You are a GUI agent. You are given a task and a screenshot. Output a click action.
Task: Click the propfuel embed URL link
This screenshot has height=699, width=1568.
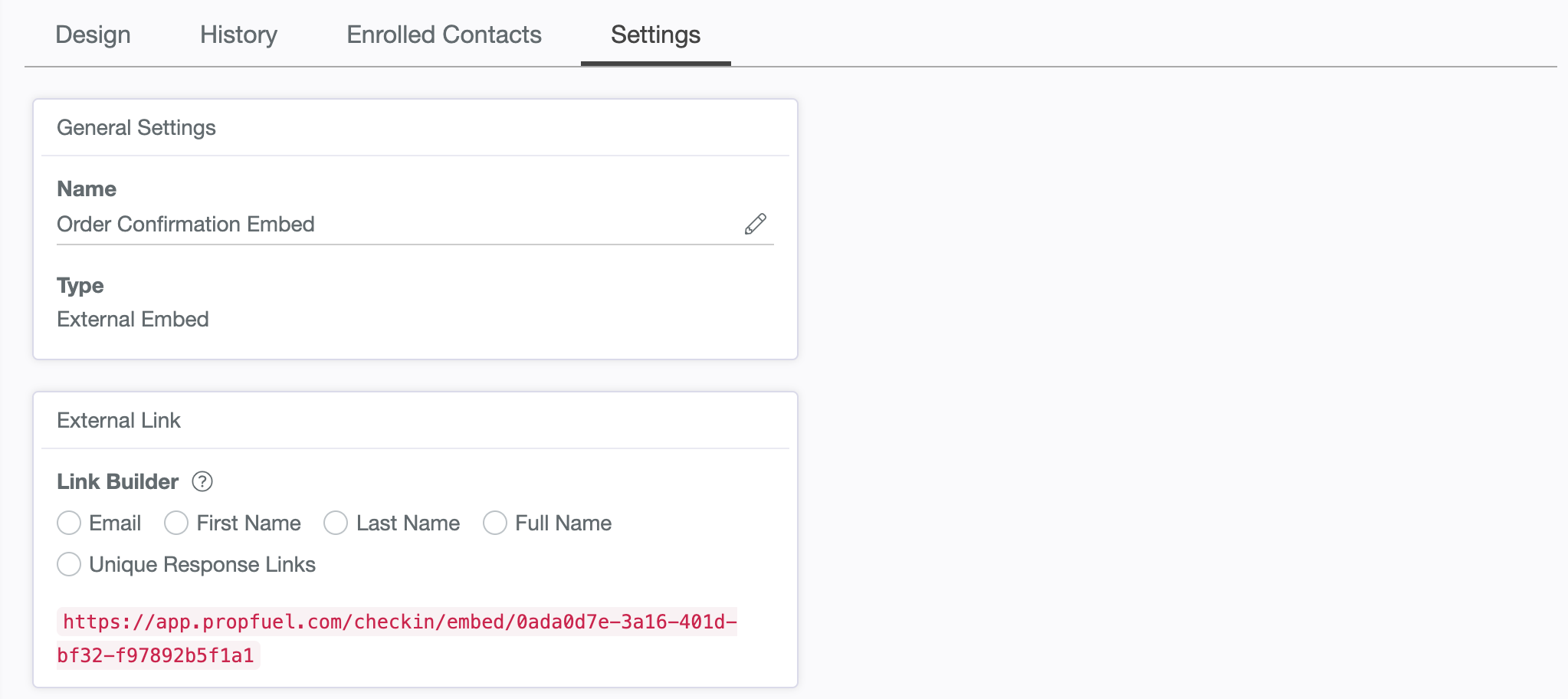(397, 638)
